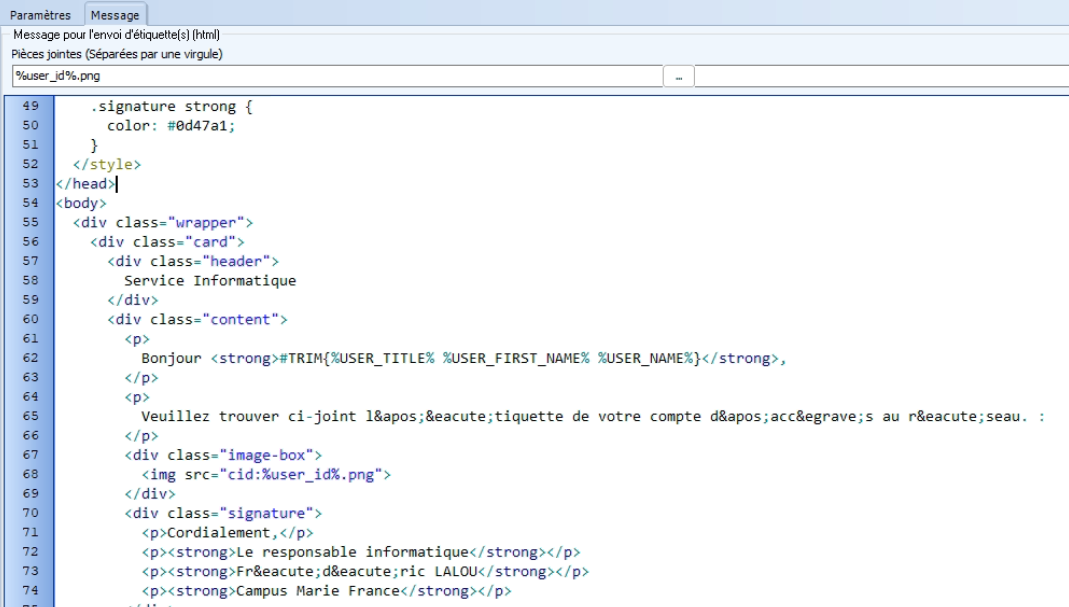The image size is (1069, 607).
Task: Click the 'Service Informatique' text
Action: coord(210,280)
